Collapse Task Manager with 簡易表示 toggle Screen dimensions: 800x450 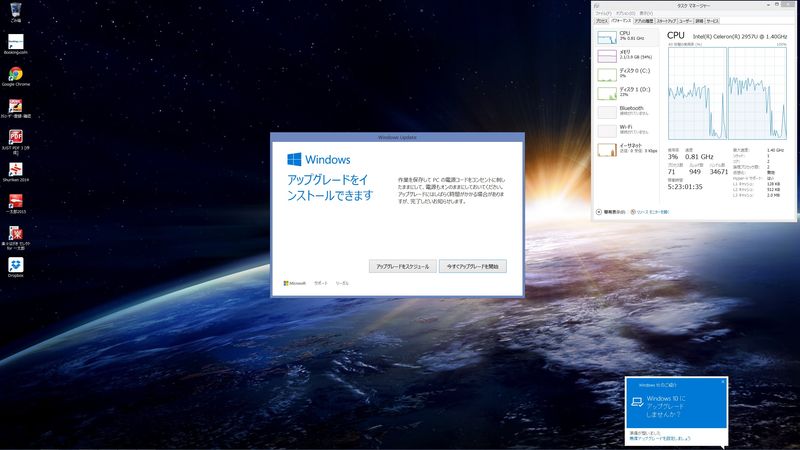611,212
